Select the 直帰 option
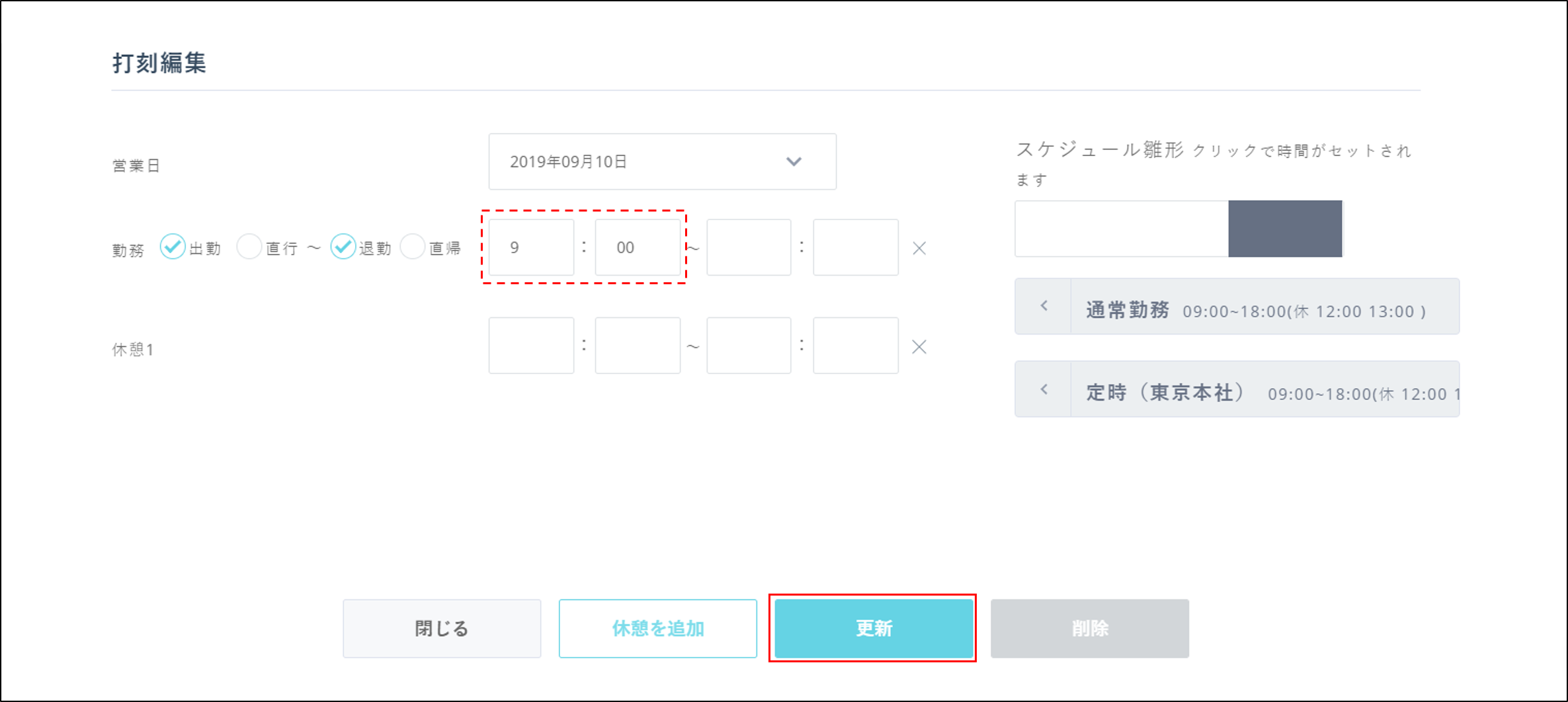The image size is (1568, 702). [413, 247]
